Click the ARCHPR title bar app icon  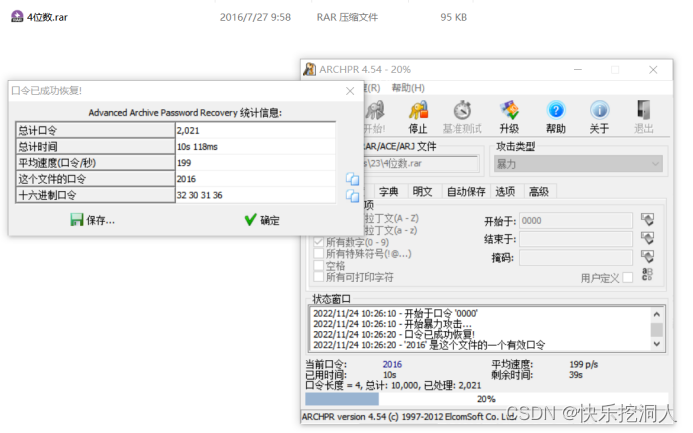(x=309, y=69)
